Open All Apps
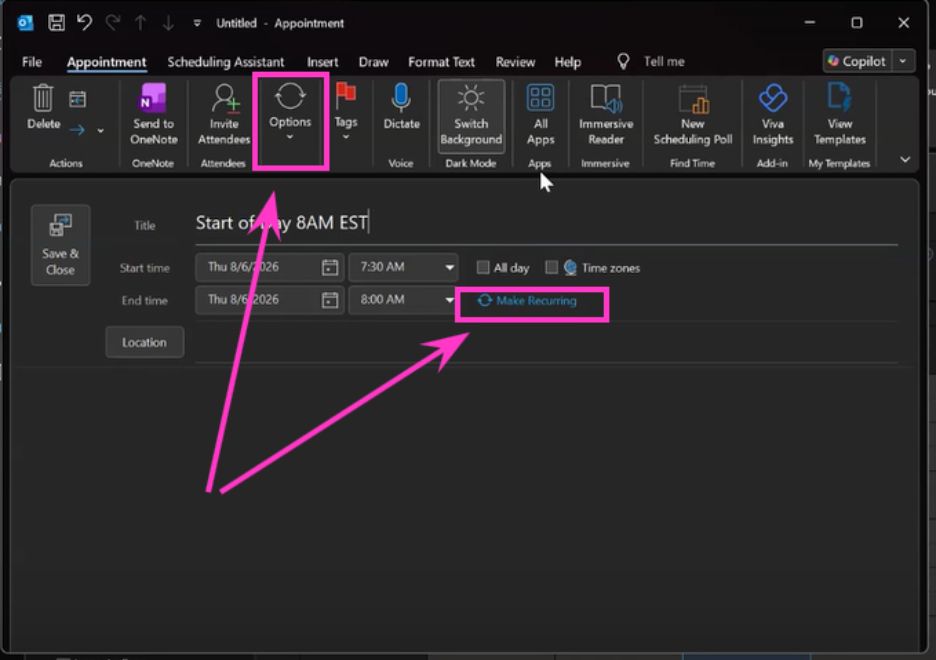This screenshot has width=936, height=660. click(540, 115)
